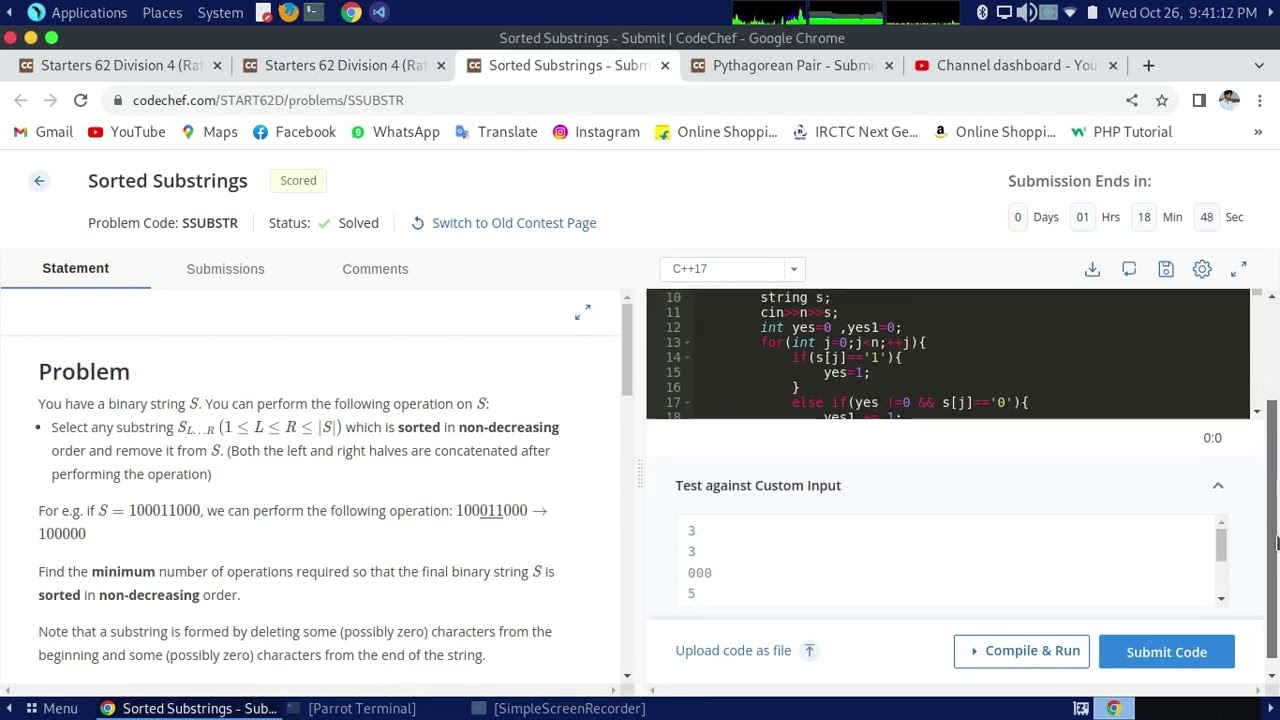Click the Scored badge
Screen dimensions: 1280x720
click(x=298, y=181)
